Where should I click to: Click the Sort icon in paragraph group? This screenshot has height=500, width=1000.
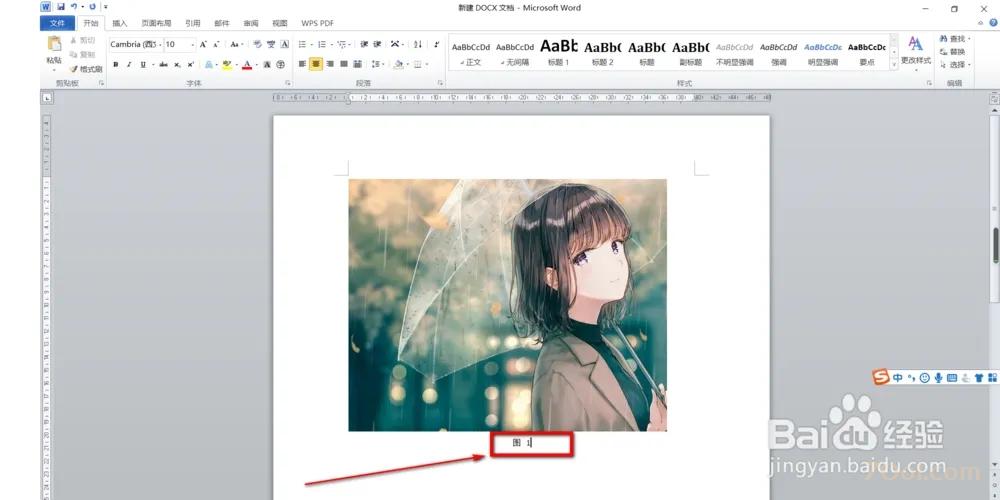[x=418, y=45]
